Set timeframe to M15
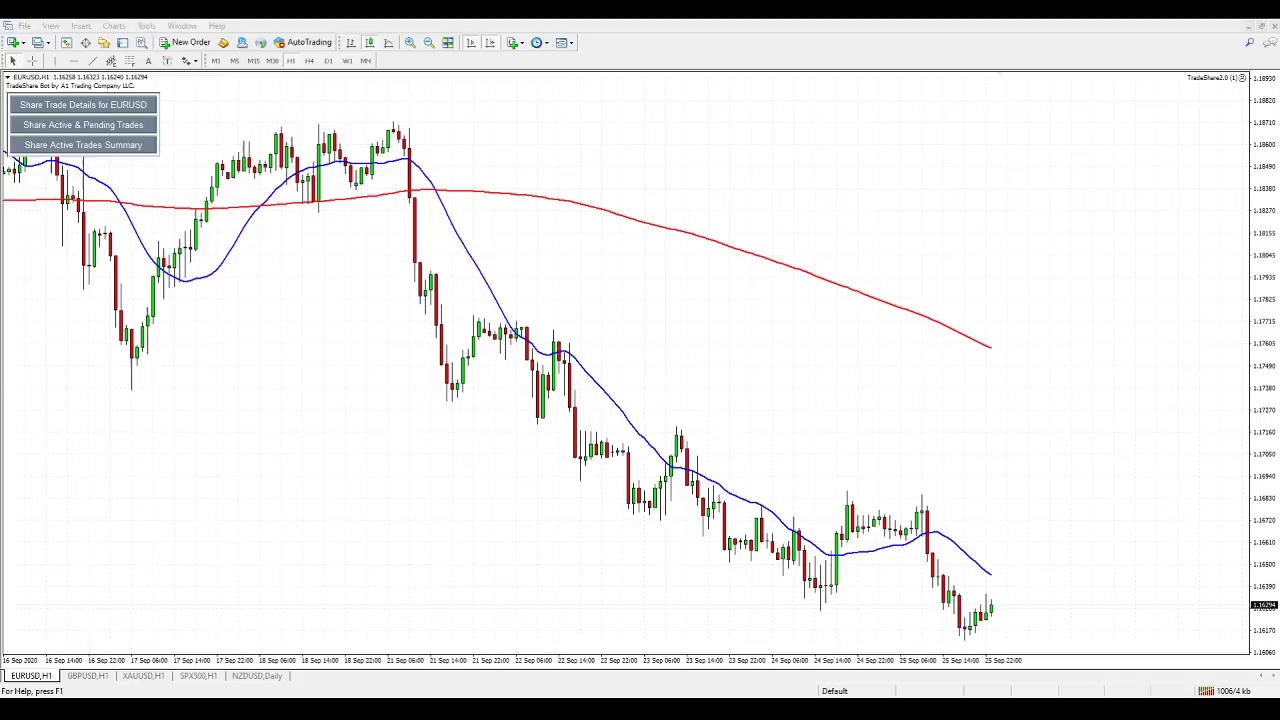The image size is (1280, 720). point(253,61)
